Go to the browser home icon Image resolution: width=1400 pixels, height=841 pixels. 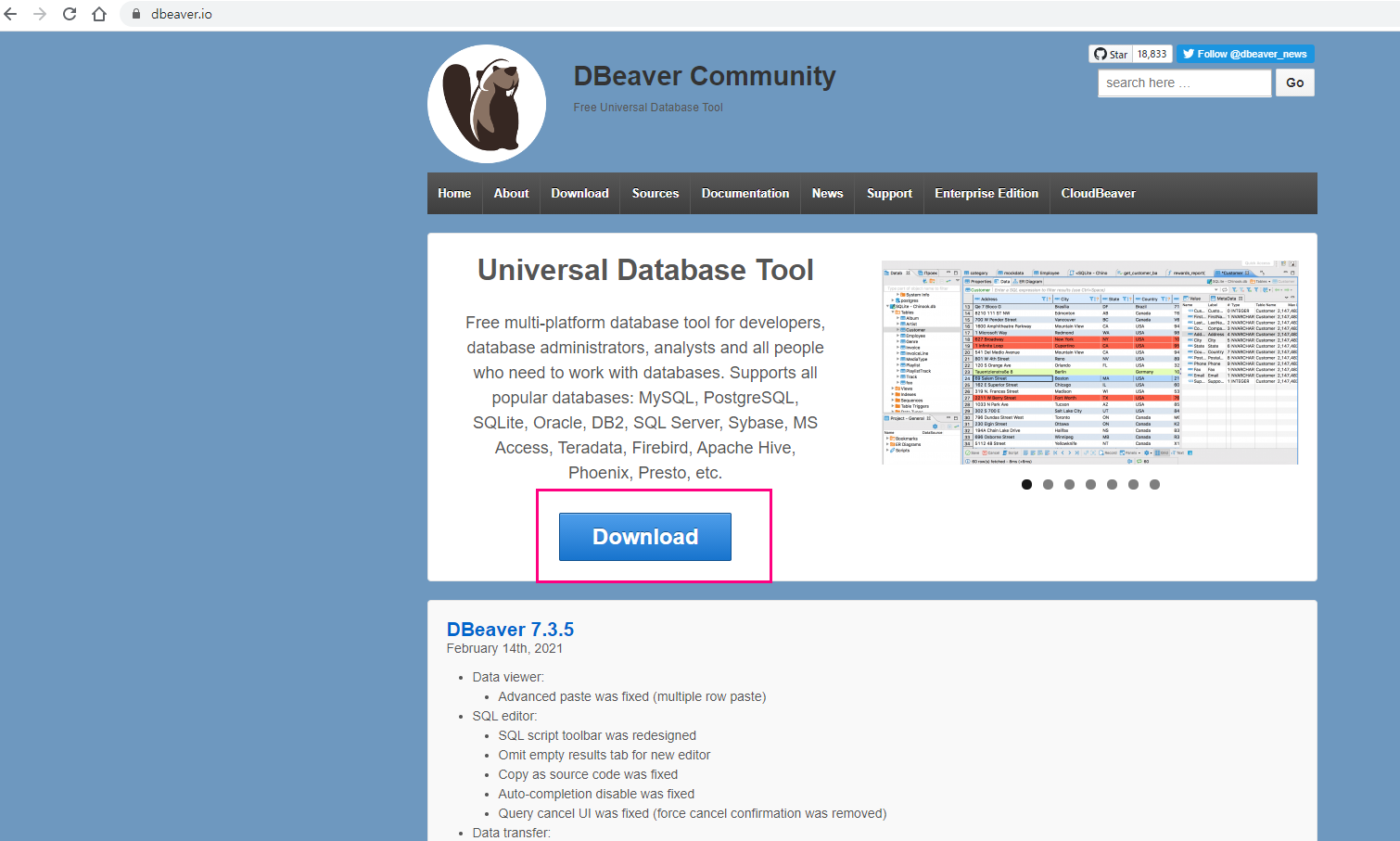[x=99, y=14]
